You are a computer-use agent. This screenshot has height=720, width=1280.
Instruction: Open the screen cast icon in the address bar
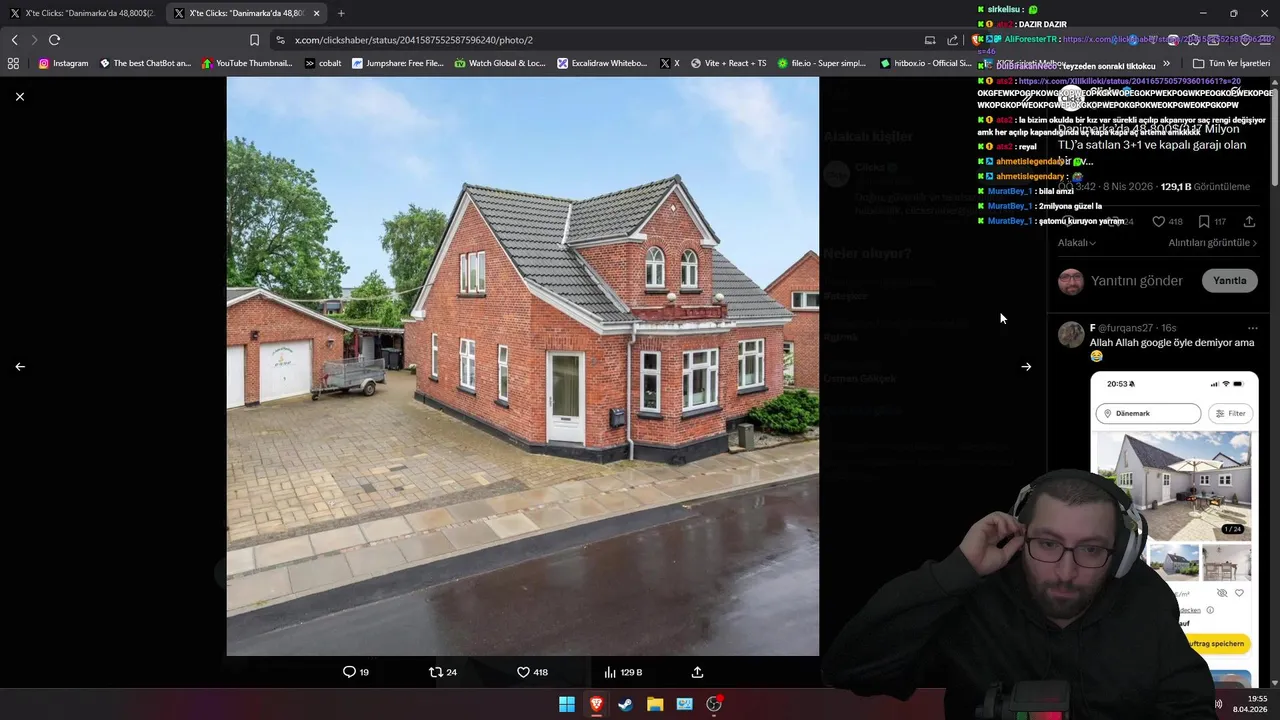pyautogui.click(x=930, y=40)
